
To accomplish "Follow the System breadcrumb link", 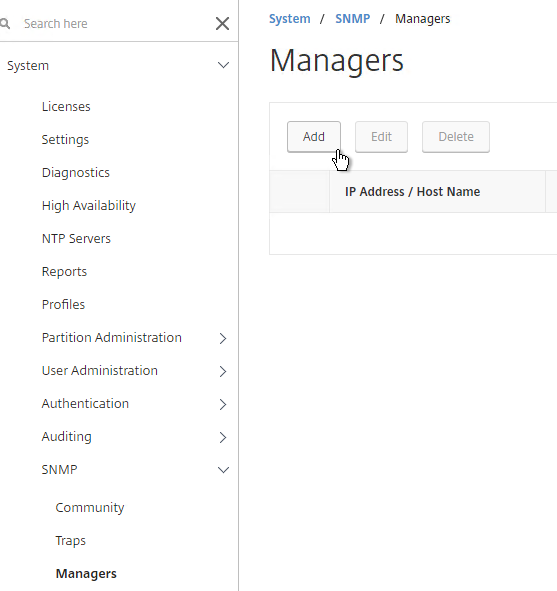I will coord(289,18).
